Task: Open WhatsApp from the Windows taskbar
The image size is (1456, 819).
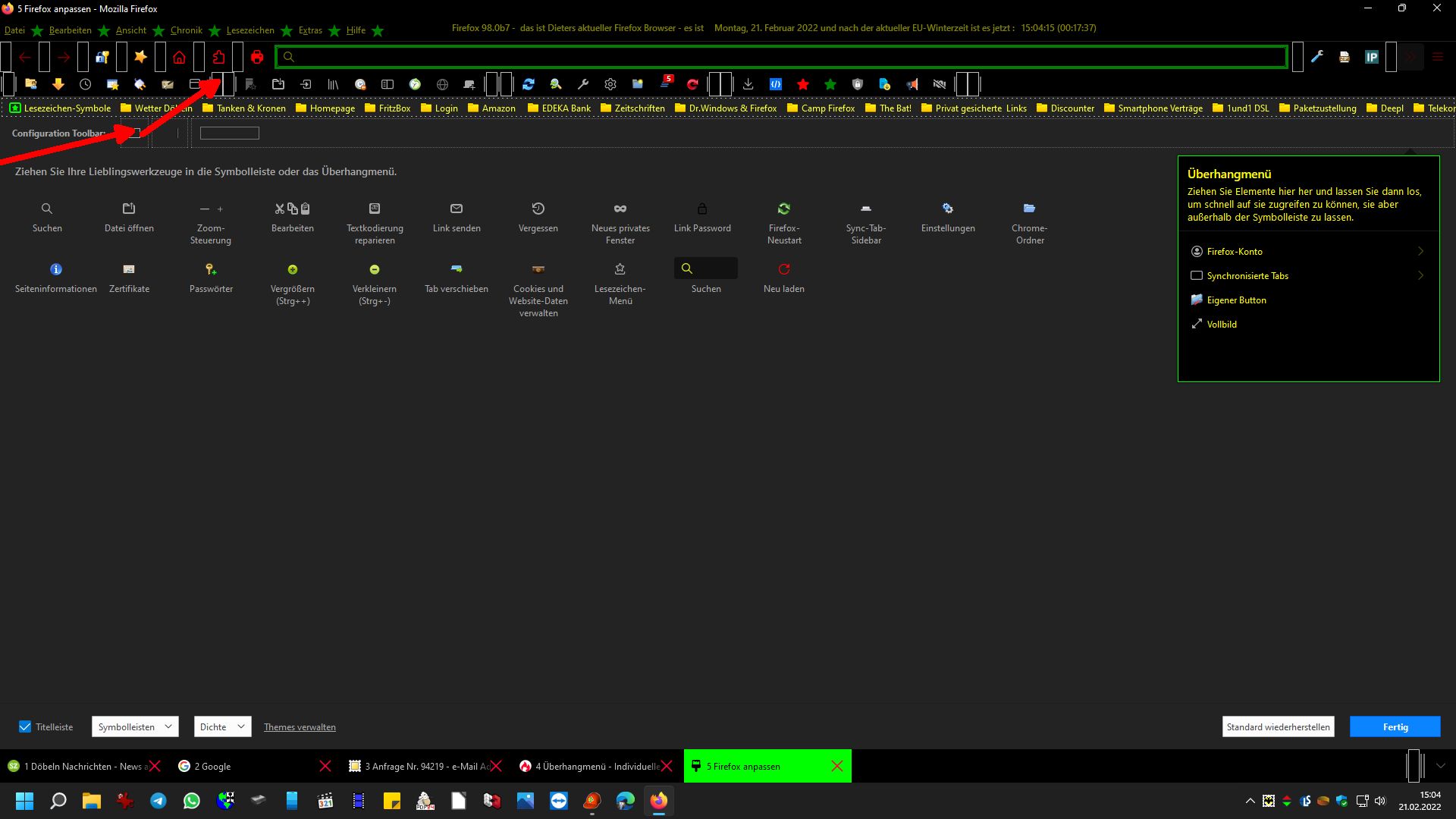Action: coord(192,801)
